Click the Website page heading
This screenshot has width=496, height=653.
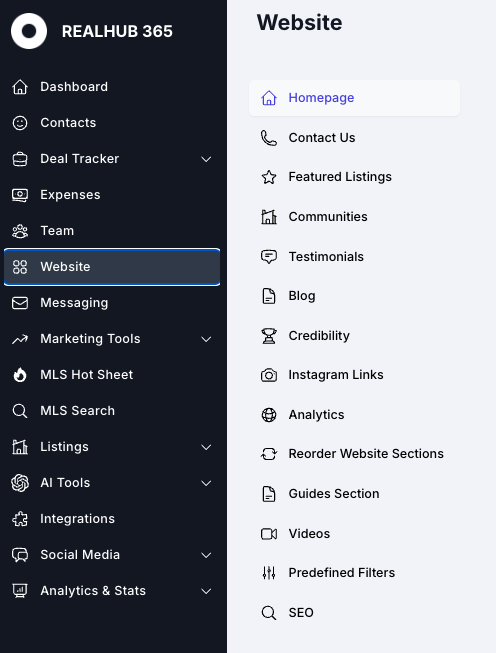[x=299, y=22]
